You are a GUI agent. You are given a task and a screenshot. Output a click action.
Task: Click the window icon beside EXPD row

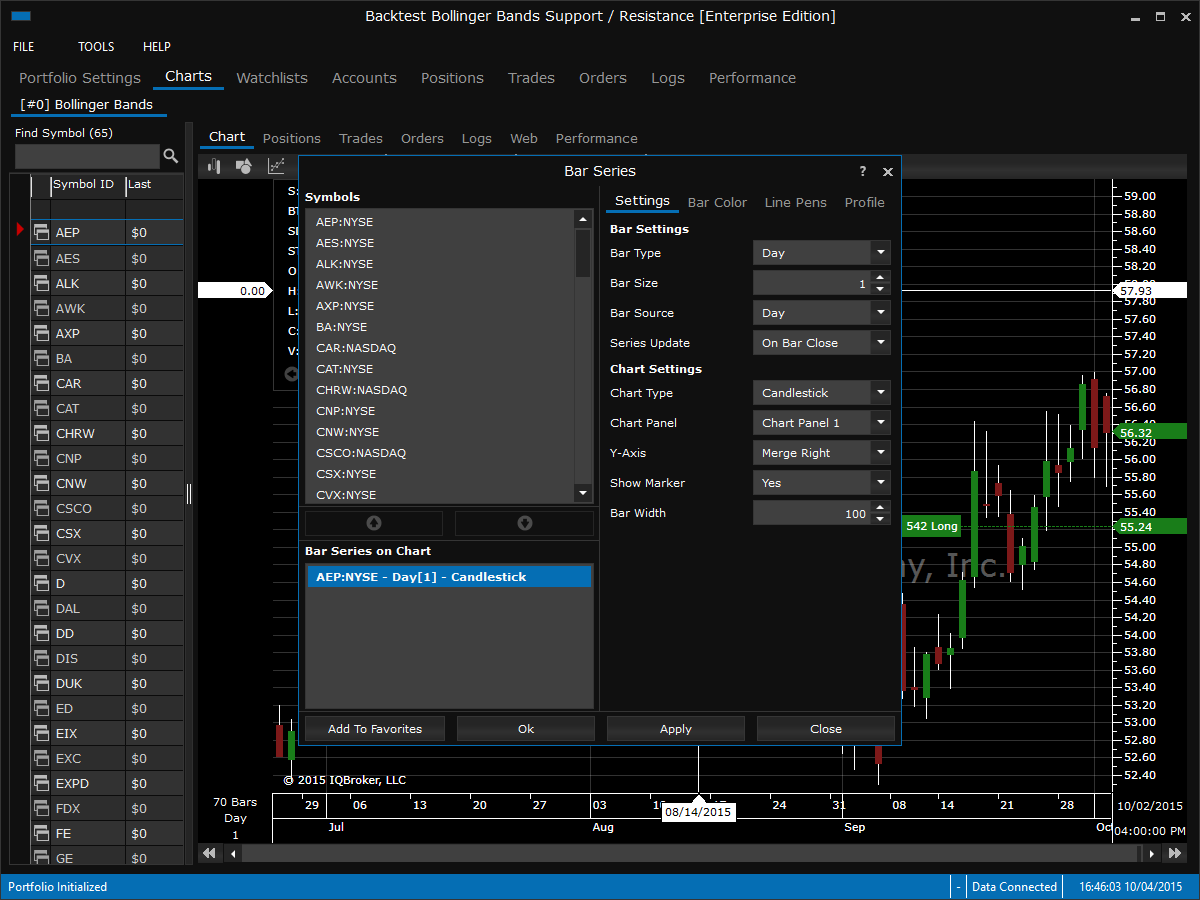(41, 783)
